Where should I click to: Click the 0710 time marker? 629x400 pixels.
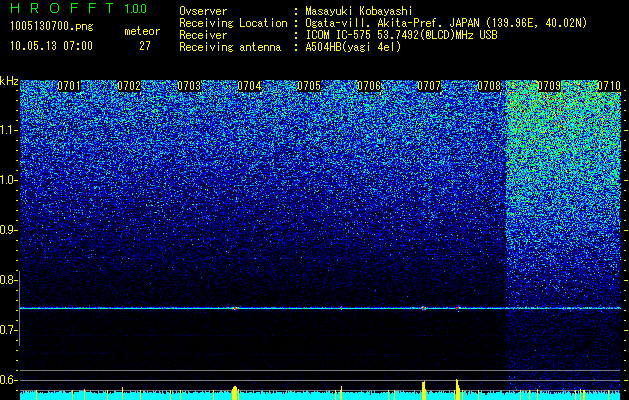609,86
